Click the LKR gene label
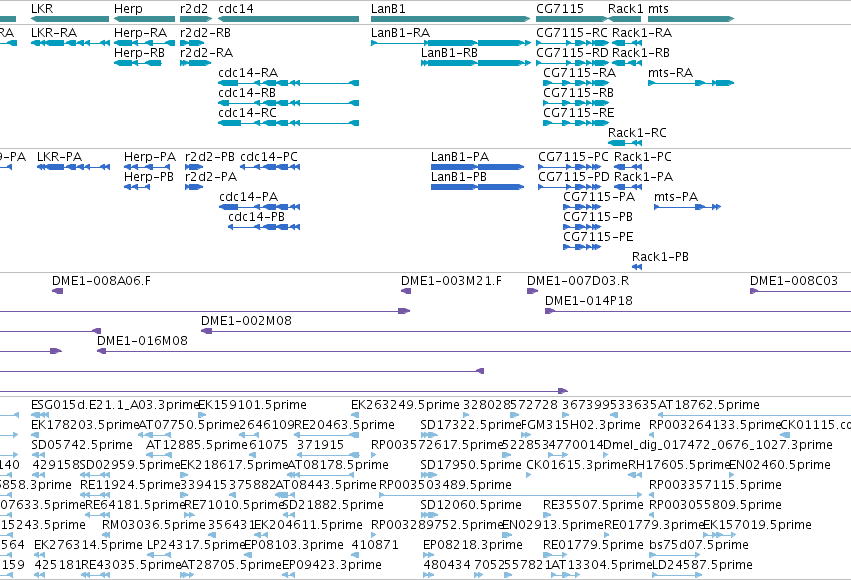 point(42,9)
